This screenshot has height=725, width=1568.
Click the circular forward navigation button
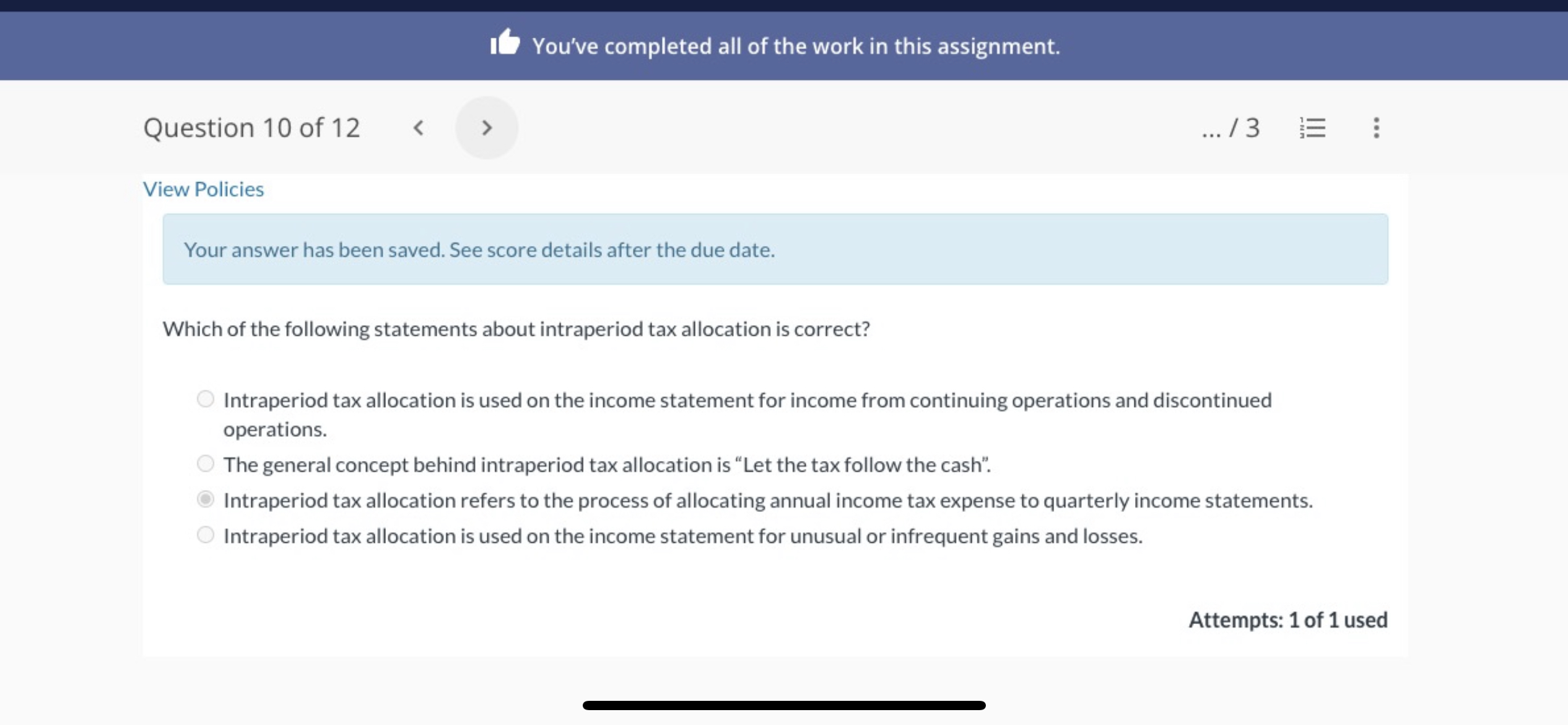click(x=487, y=127)
